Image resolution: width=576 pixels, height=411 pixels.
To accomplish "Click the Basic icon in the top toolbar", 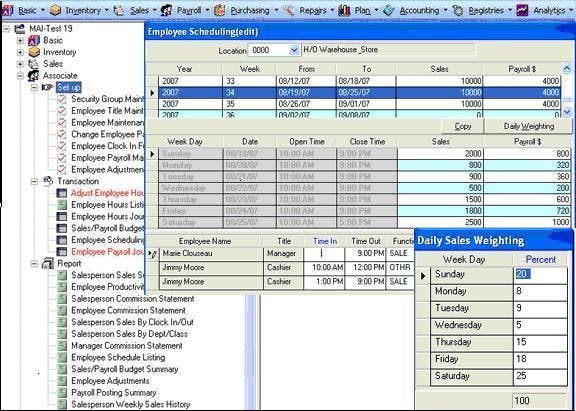I will coord(7,10).
